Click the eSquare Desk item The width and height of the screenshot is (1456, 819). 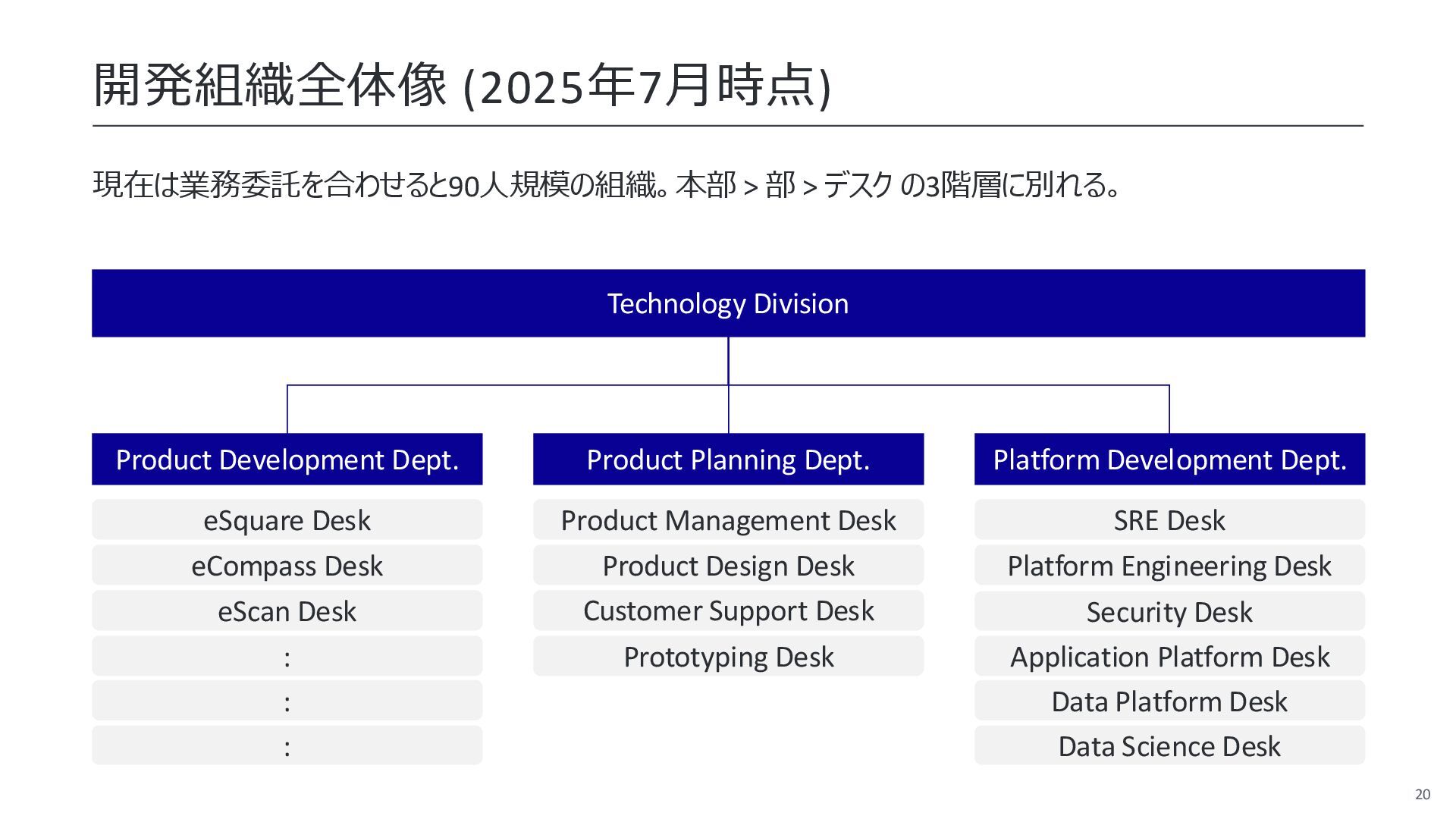(287, 519)
